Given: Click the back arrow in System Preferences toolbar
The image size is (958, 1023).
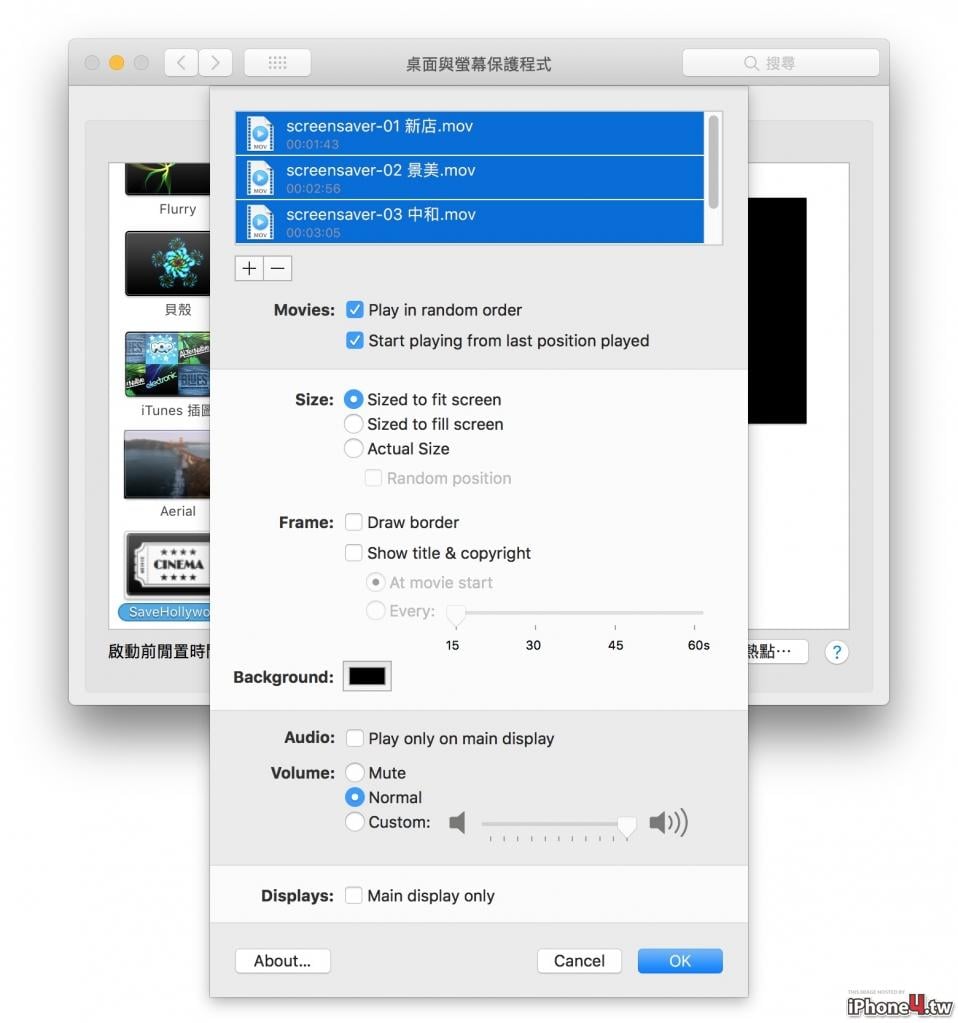Looking at the screenshot, I should pos(181,63).
